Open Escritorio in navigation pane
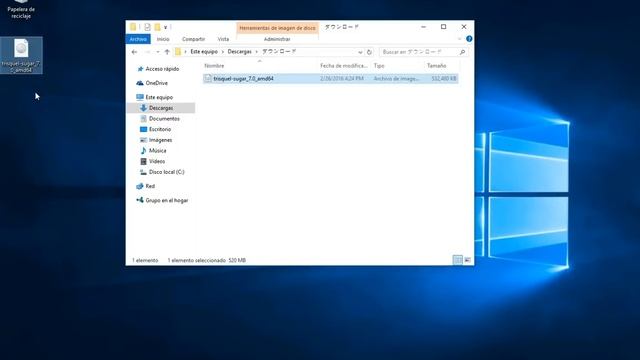 (x=160, y=129)
